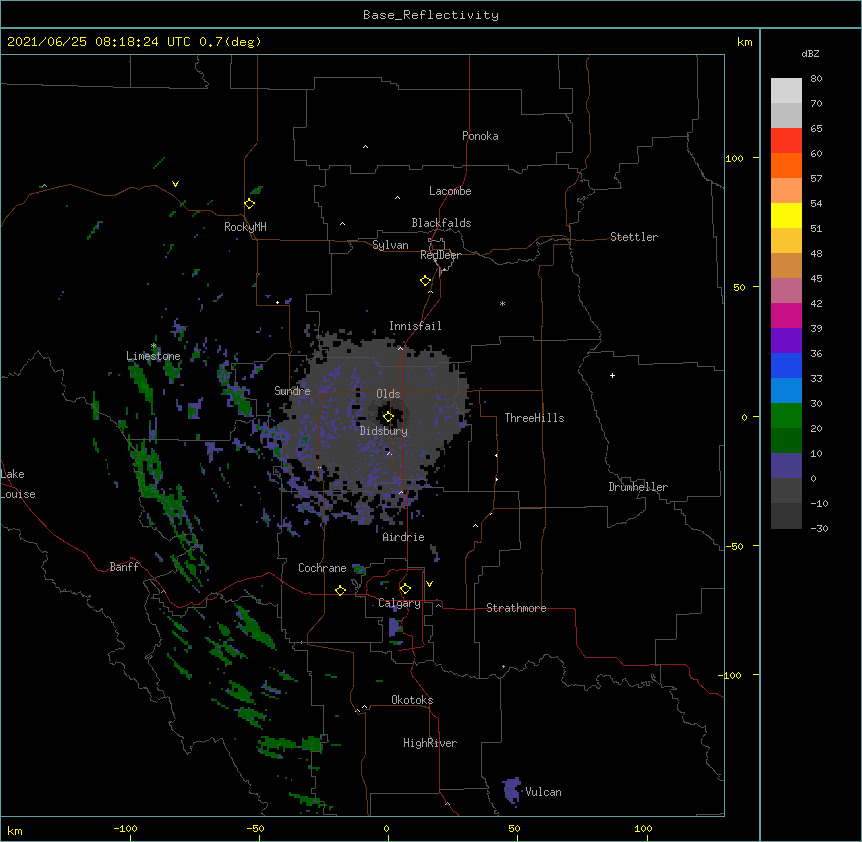Click the Lake Louise label

click(x=18, y=484)
